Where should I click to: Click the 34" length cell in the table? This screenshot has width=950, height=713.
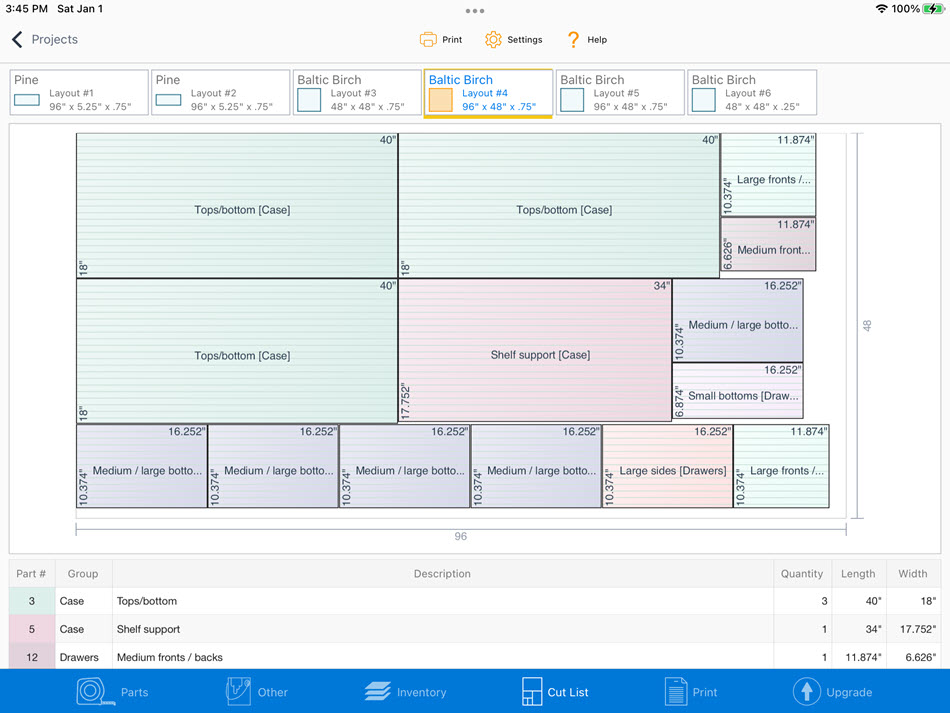pos(858,629)
